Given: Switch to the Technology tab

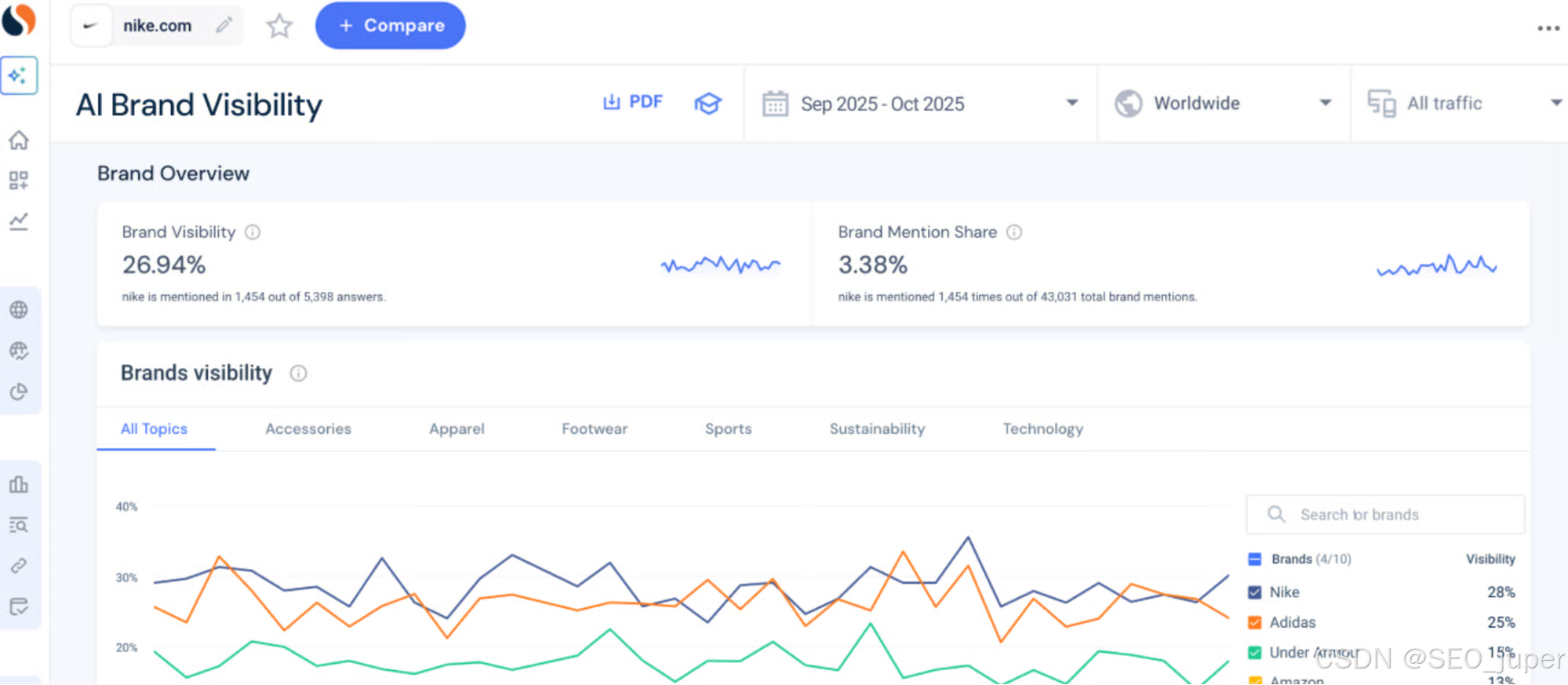Looking at the screenshot, I should (x=1042, y=429).
